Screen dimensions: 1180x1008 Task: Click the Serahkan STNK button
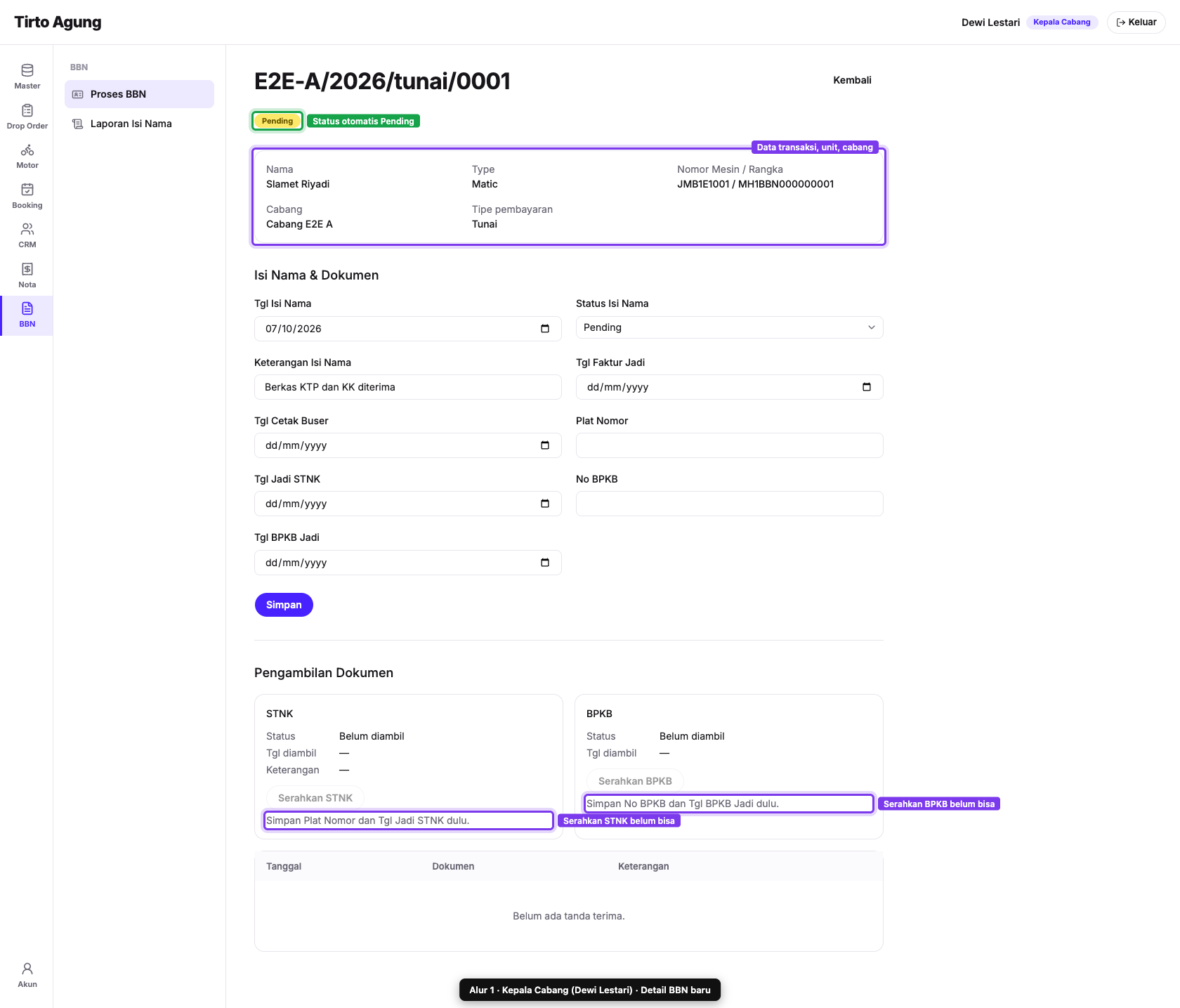click(x=315, y=798)
